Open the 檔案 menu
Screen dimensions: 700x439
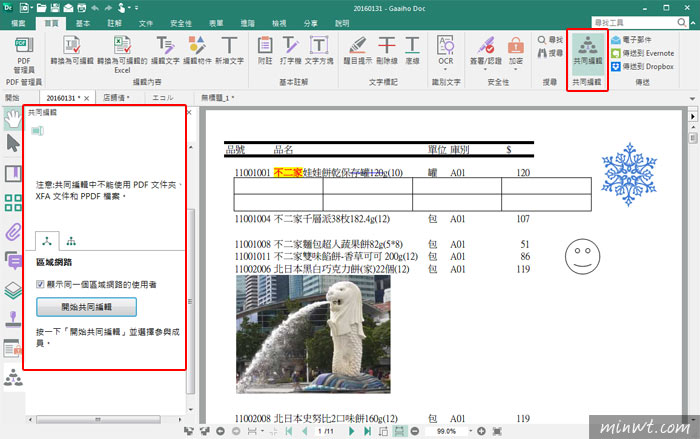19,23
